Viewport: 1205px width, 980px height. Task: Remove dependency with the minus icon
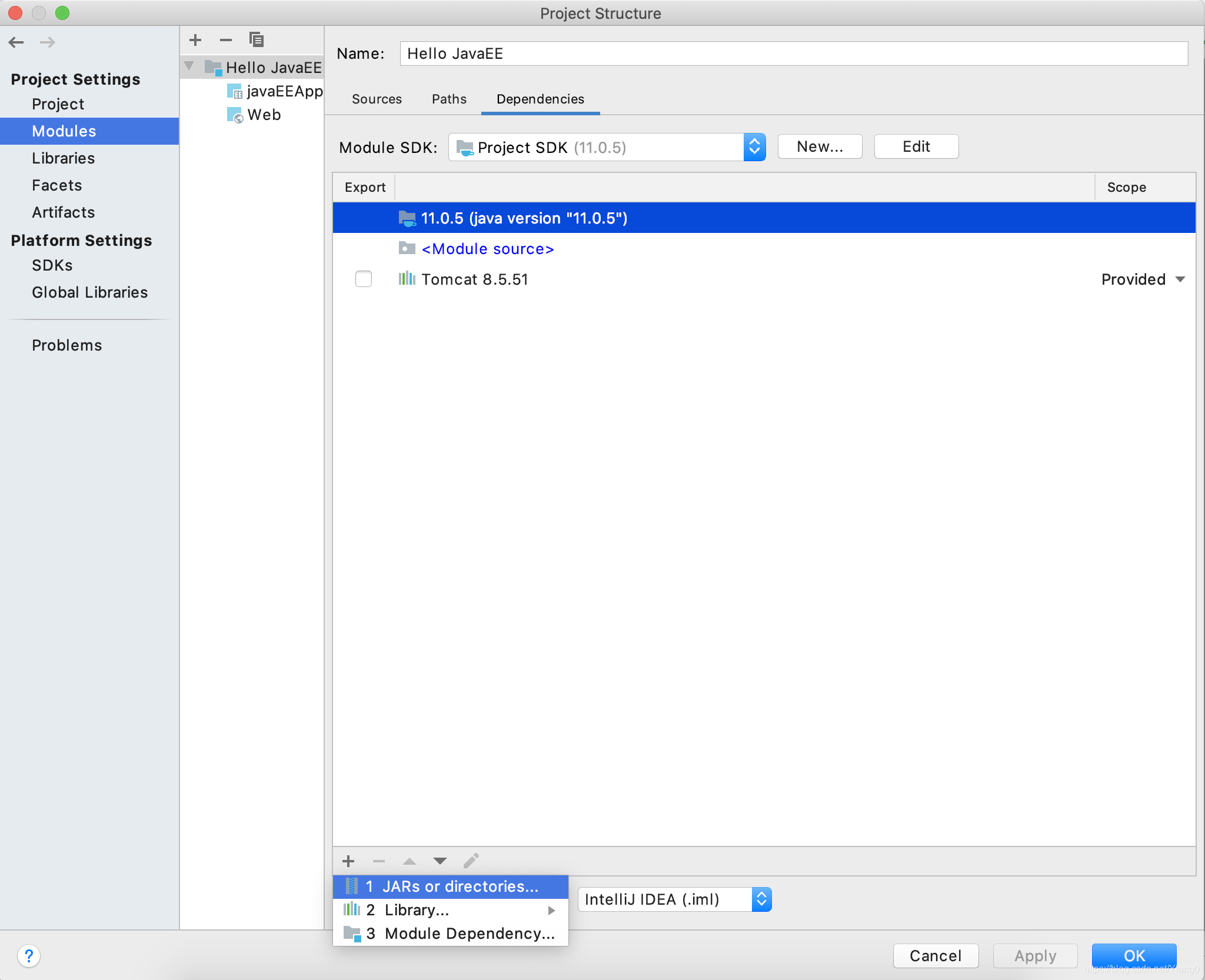[x=379, y=861]
